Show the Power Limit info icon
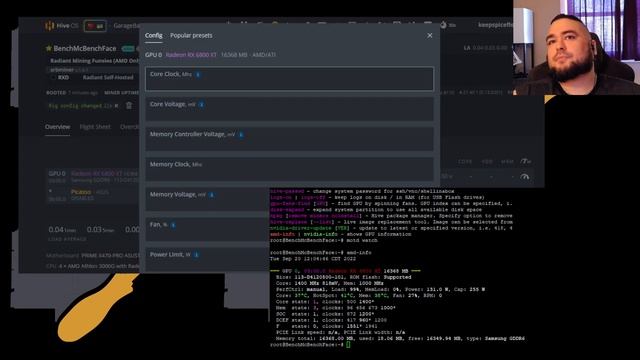The image size is (640, 360). [x=196, y=255]
